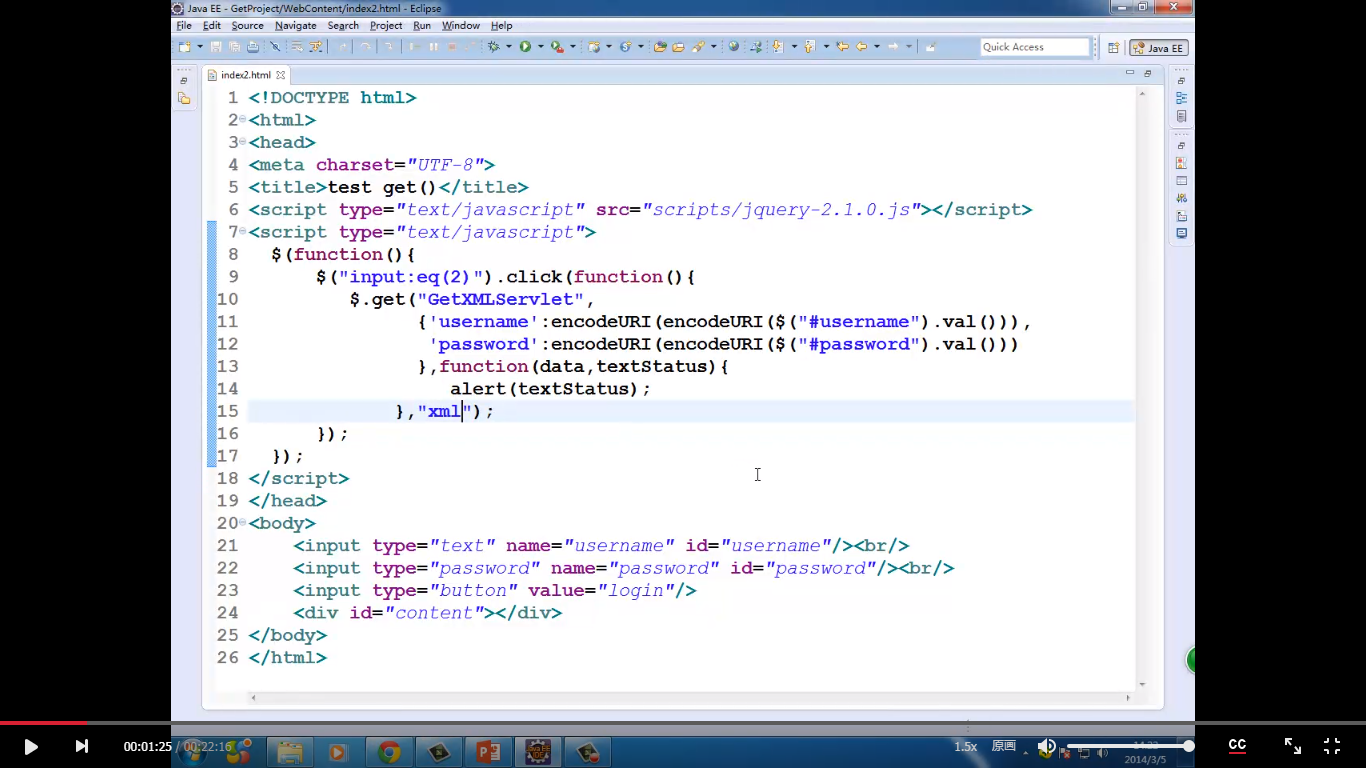This screenshot has height=768, width=1366.
Task: Click the 原画 quality button
Action: (x=1003, y=746)
